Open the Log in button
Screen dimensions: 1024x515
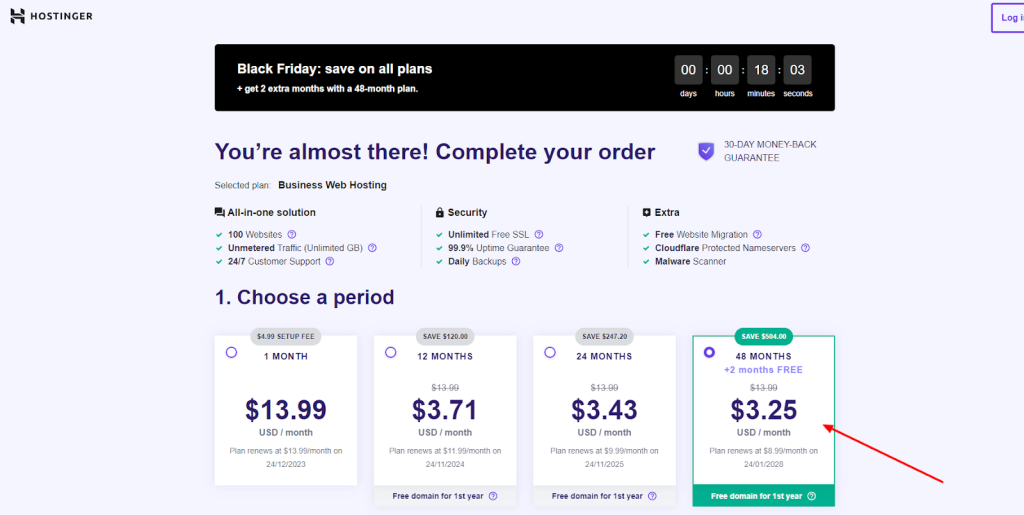(x=1008, y=18)
